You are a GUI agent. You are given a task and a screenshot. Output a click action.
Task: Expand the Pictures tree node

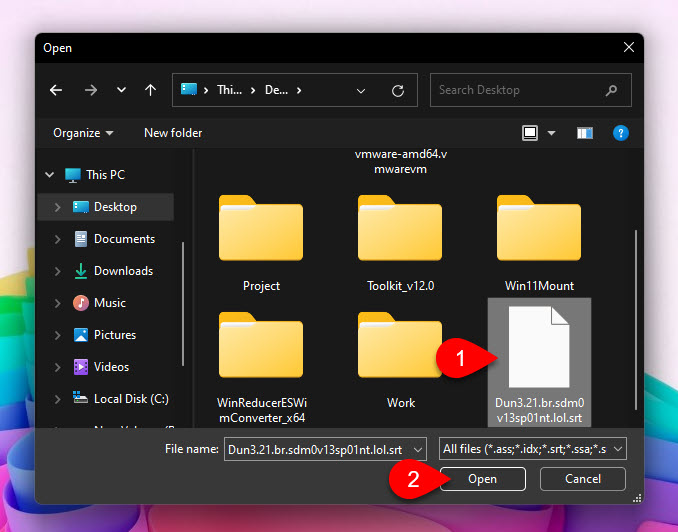pyautogui.click(x=57, y=335)
